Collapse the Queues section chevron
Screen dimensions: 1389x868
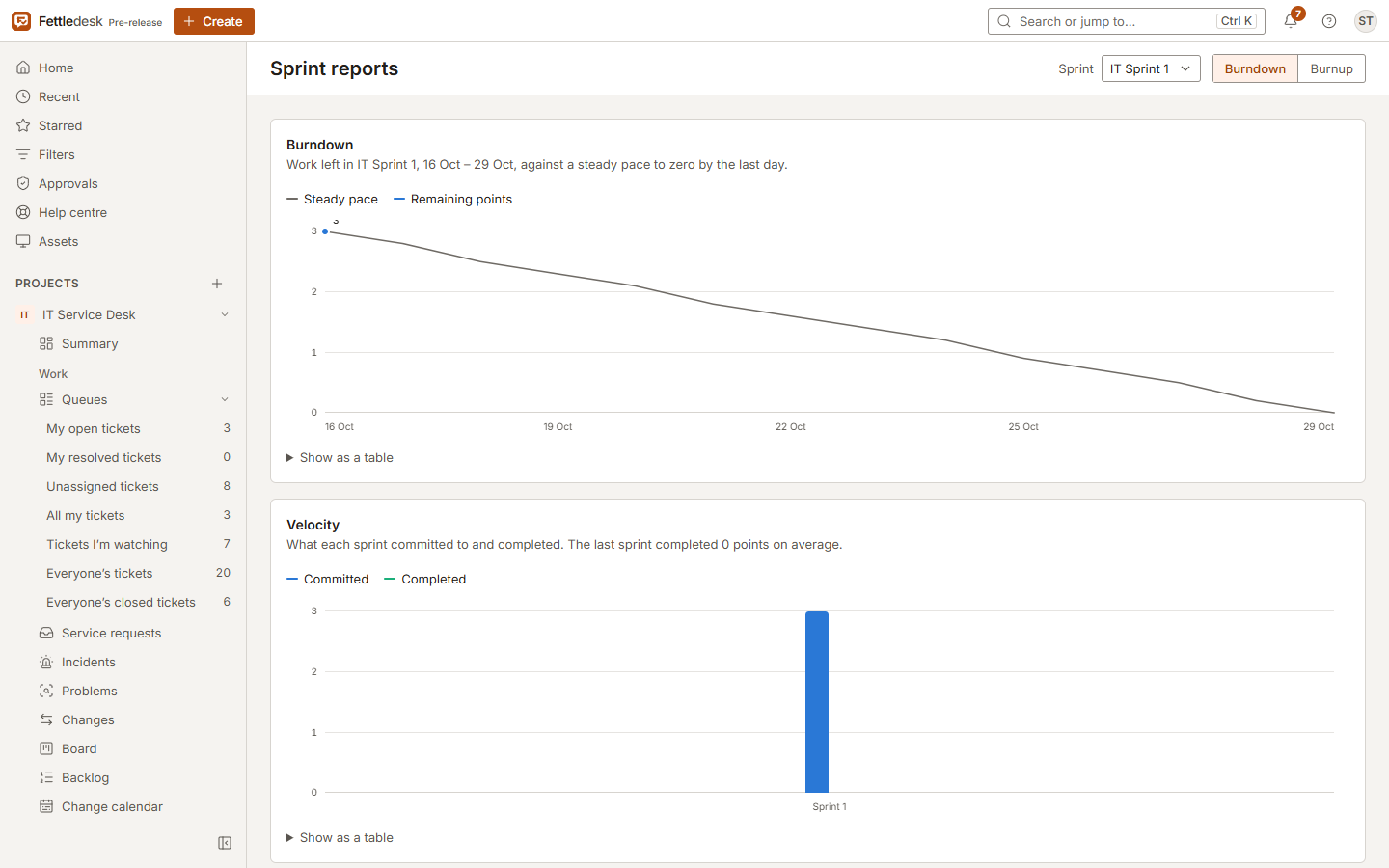225,399
